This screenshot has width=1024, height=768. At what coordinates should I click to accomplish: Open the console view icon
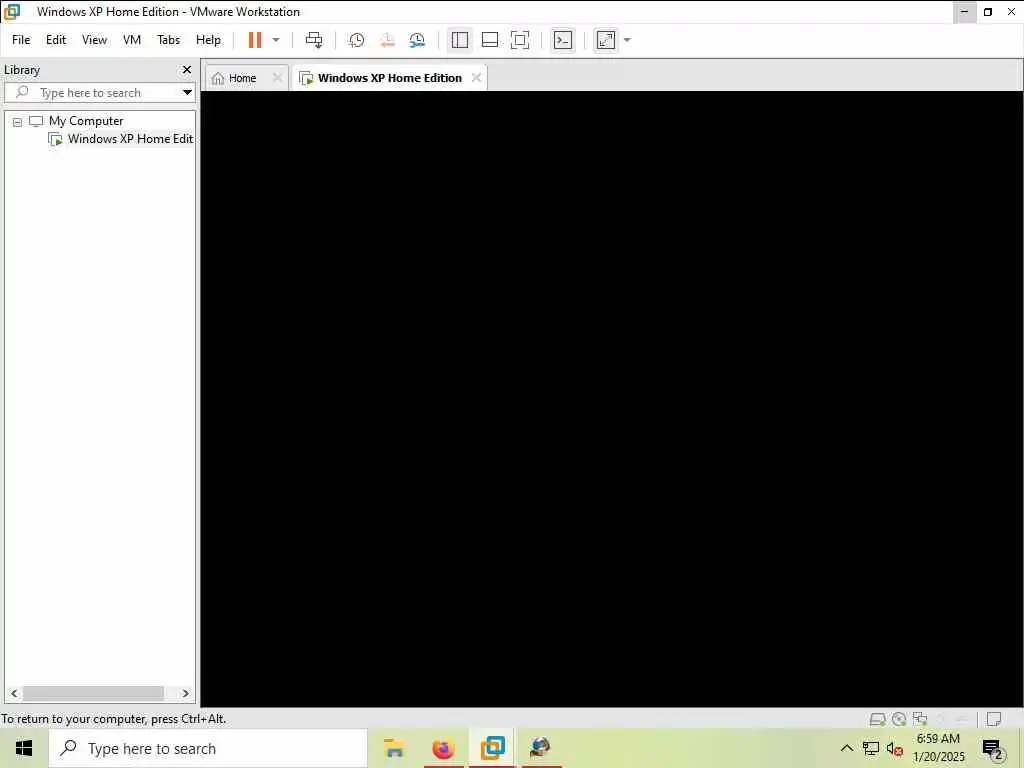tap(562, 40)
